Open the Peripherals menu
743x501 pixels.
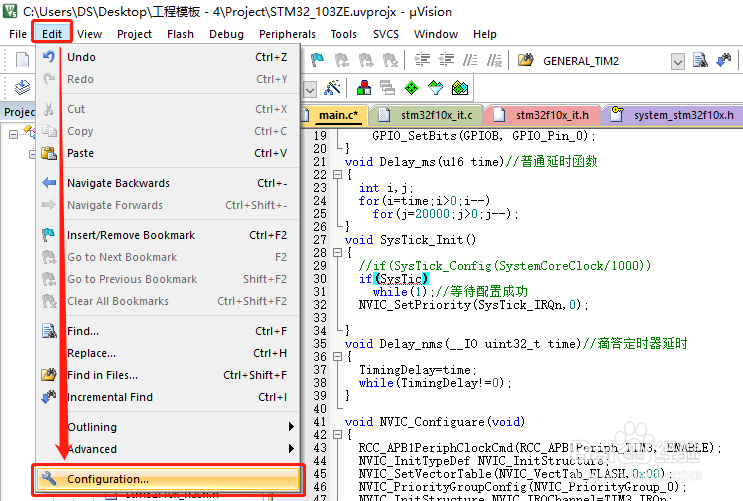coord(287,34)
